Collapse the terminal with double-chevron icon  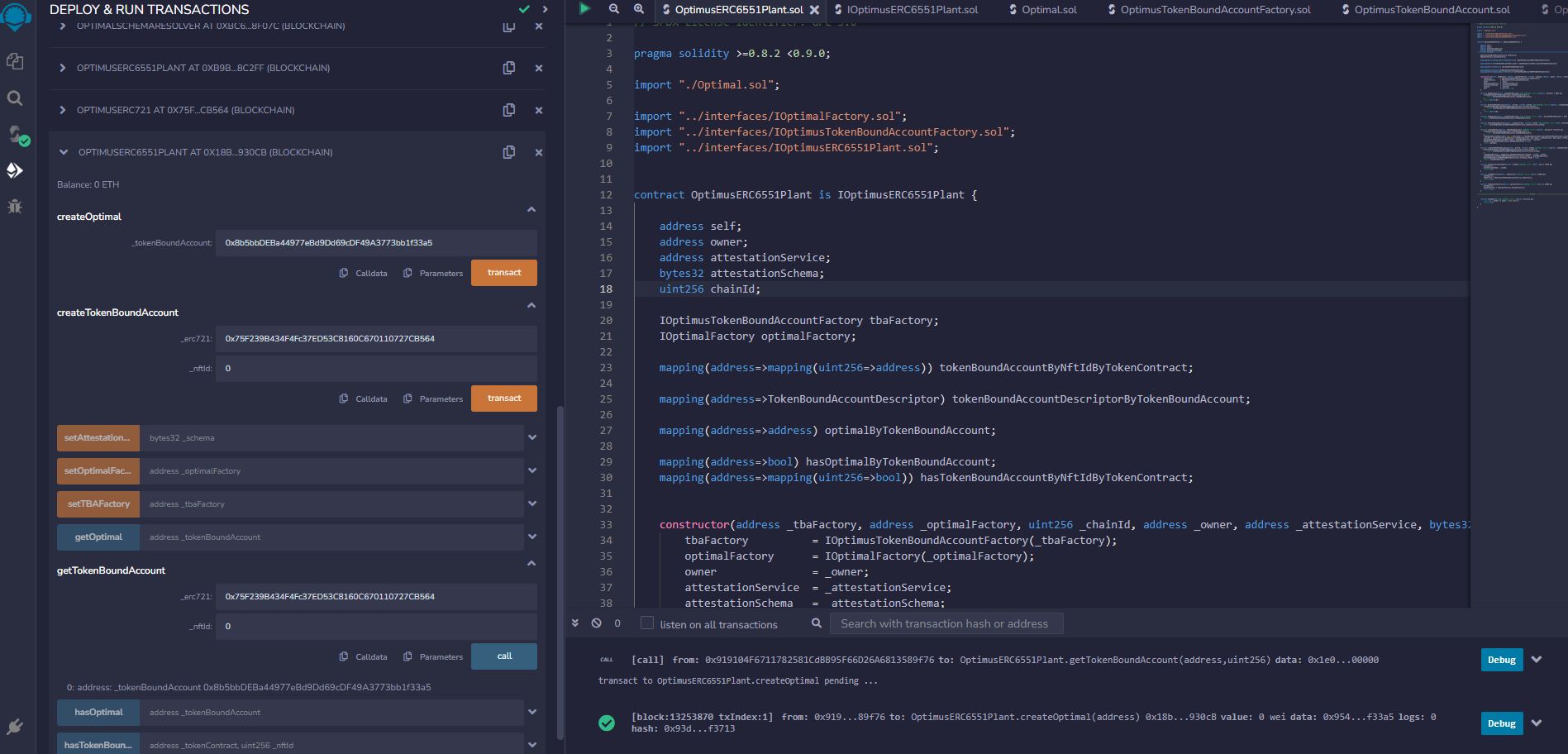tap(575, 623)
